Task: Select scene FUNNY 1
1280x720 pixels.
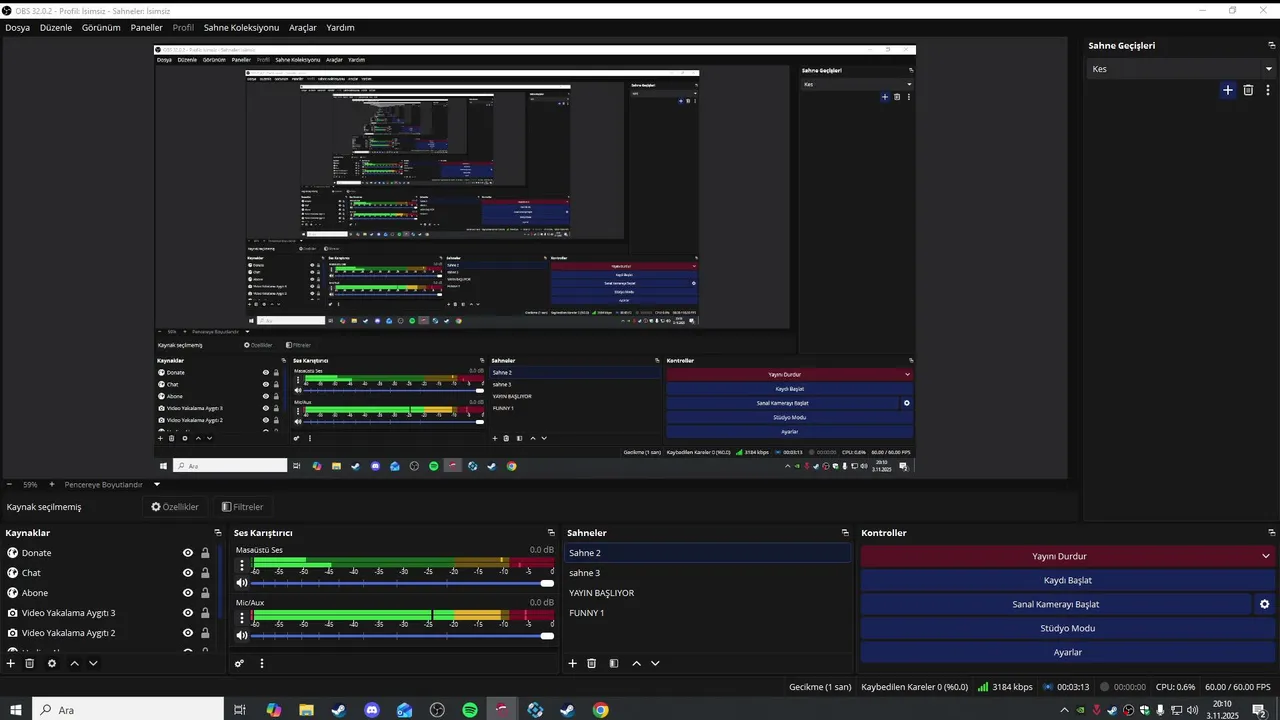Action: (x=708, y=613)
